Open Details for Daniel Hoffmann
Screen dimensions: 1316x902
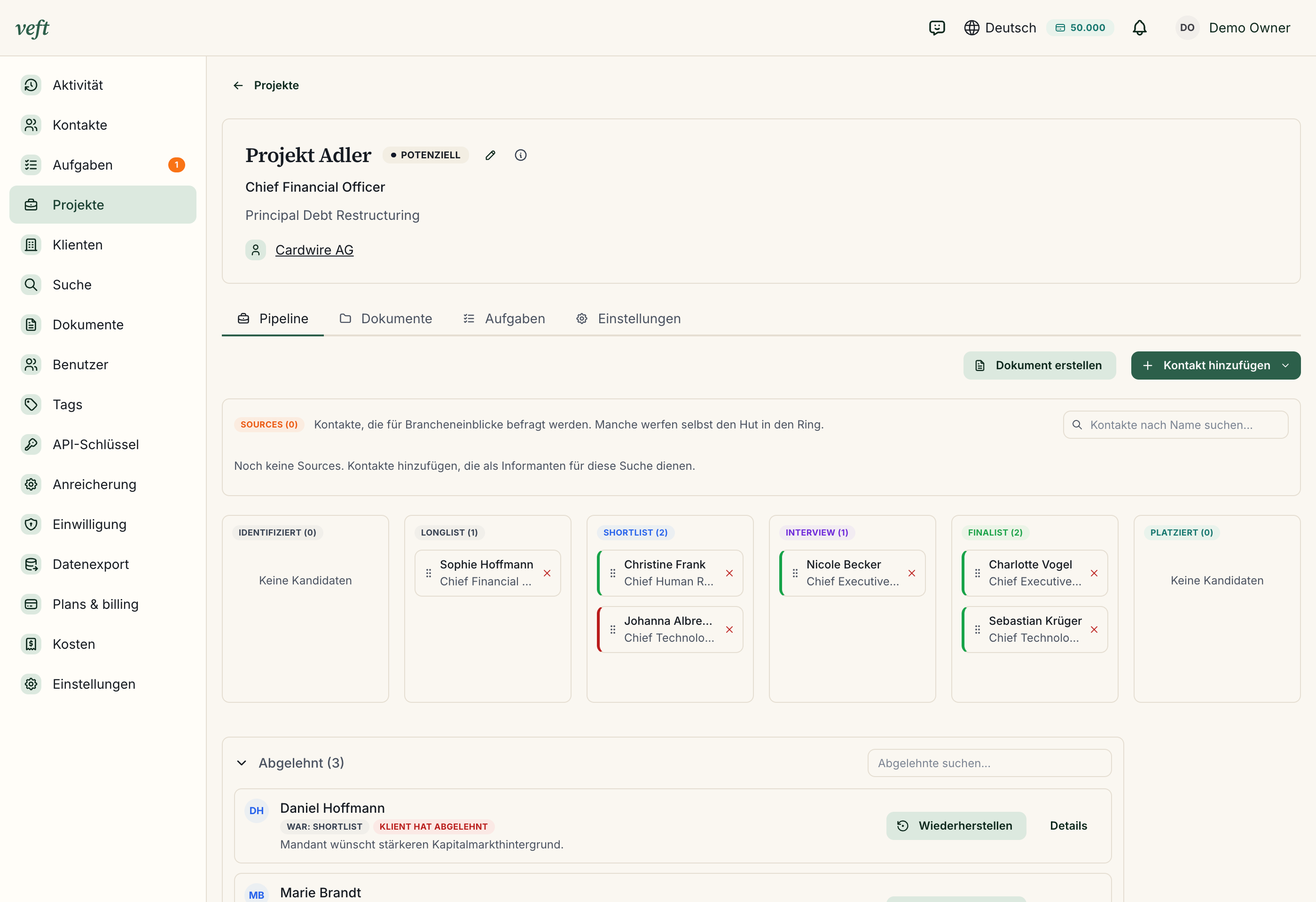[x=1068, y=826]
